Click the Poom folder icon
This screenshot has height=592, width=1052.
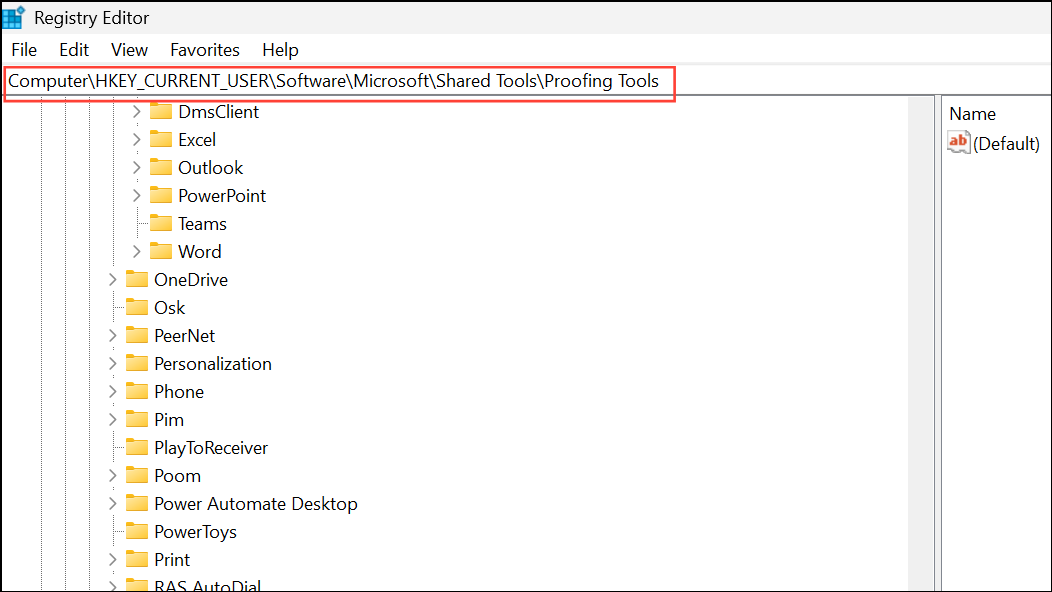pos(137,475)
